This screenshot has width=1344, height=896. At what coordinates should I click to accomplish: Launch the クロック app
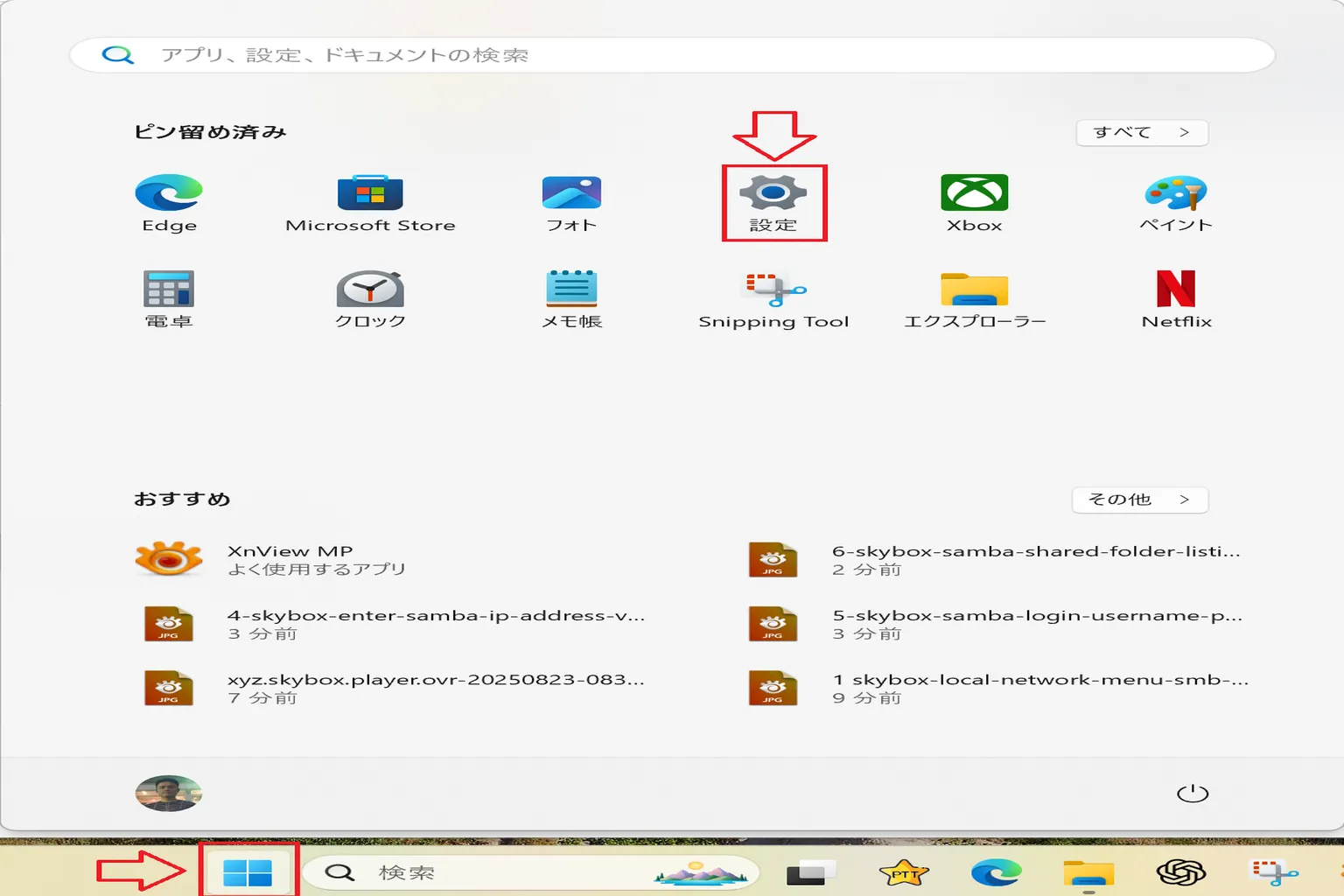pos(370,299)
